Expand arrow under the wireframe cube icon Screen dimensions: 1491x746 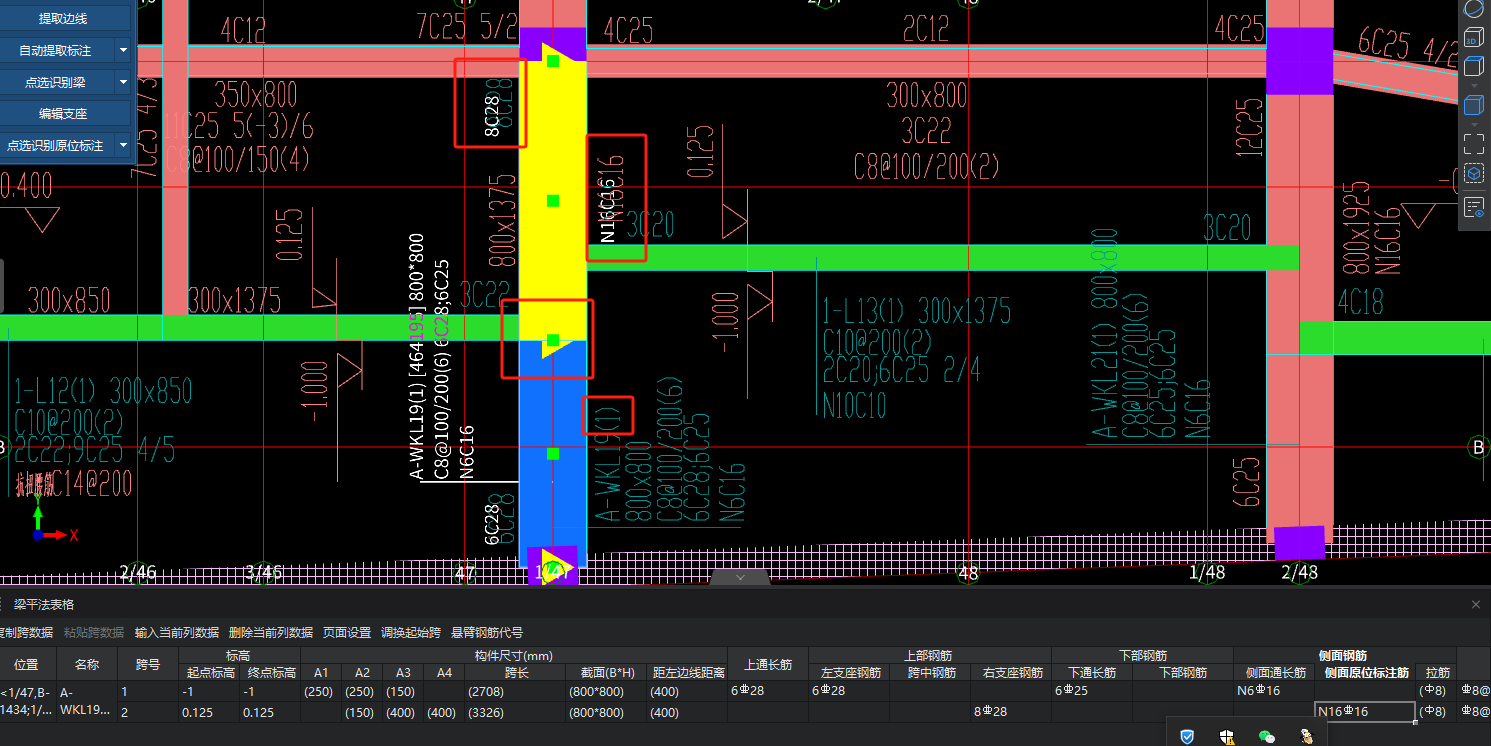[x=1473, y=85]
